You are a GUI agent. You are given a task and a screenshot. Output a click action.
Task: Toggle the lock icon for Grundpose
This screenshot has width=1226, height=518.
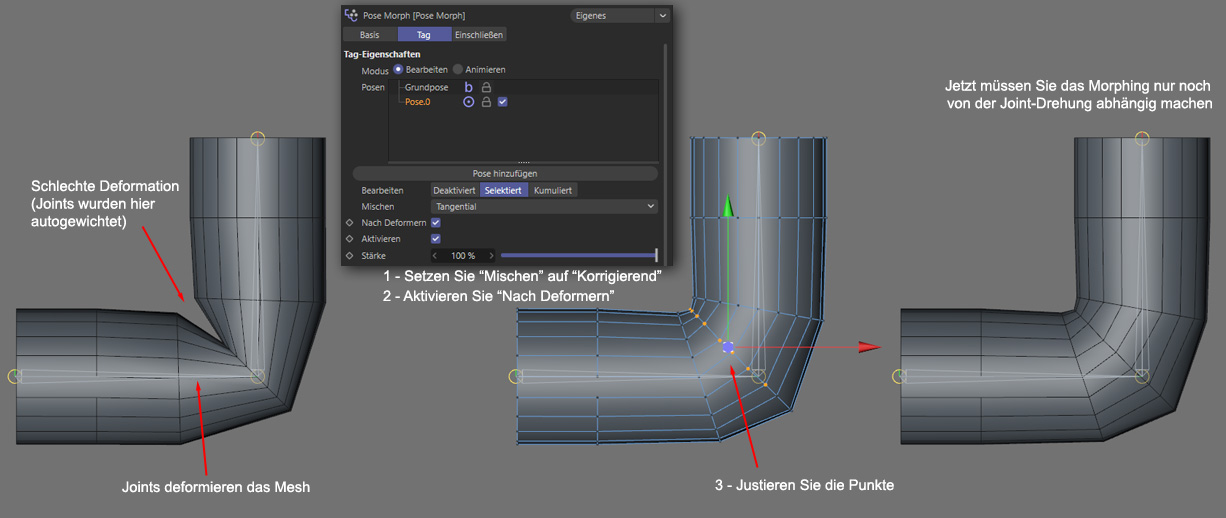tap(486, 88)
